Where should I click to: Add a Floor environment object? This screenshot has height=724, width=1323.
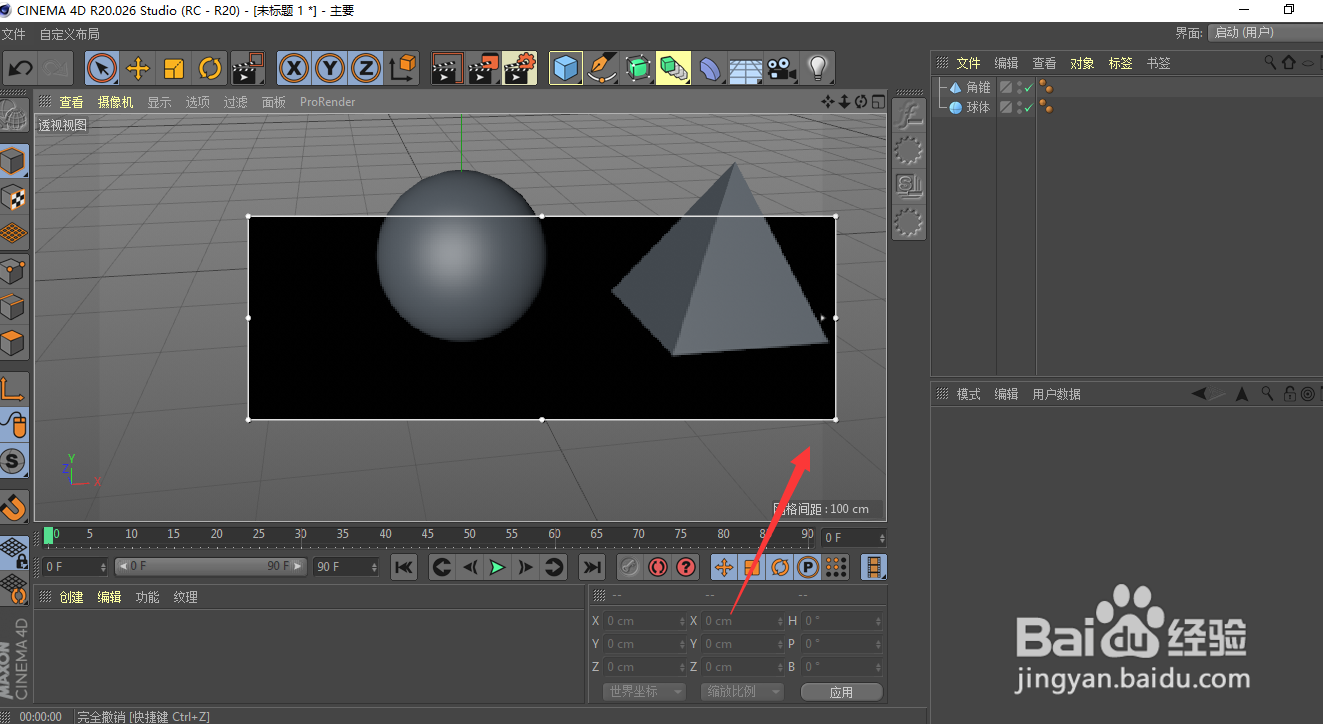pyautogui.click(x=746, y=68)
